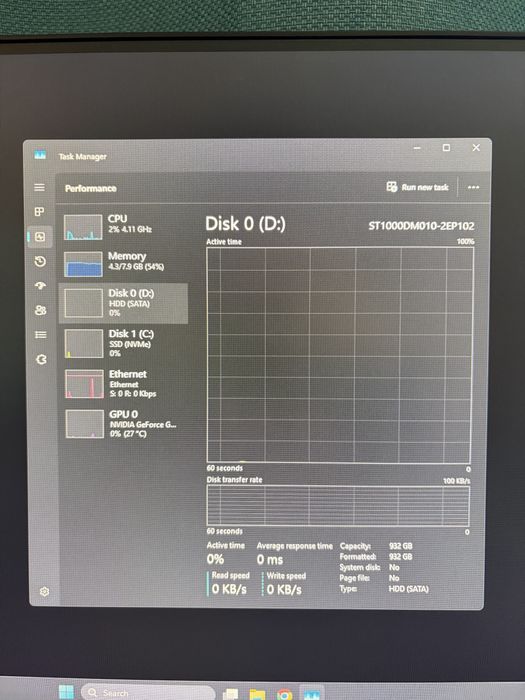Open the Windows Start menu
525x700 pixels.
[67, 692]
